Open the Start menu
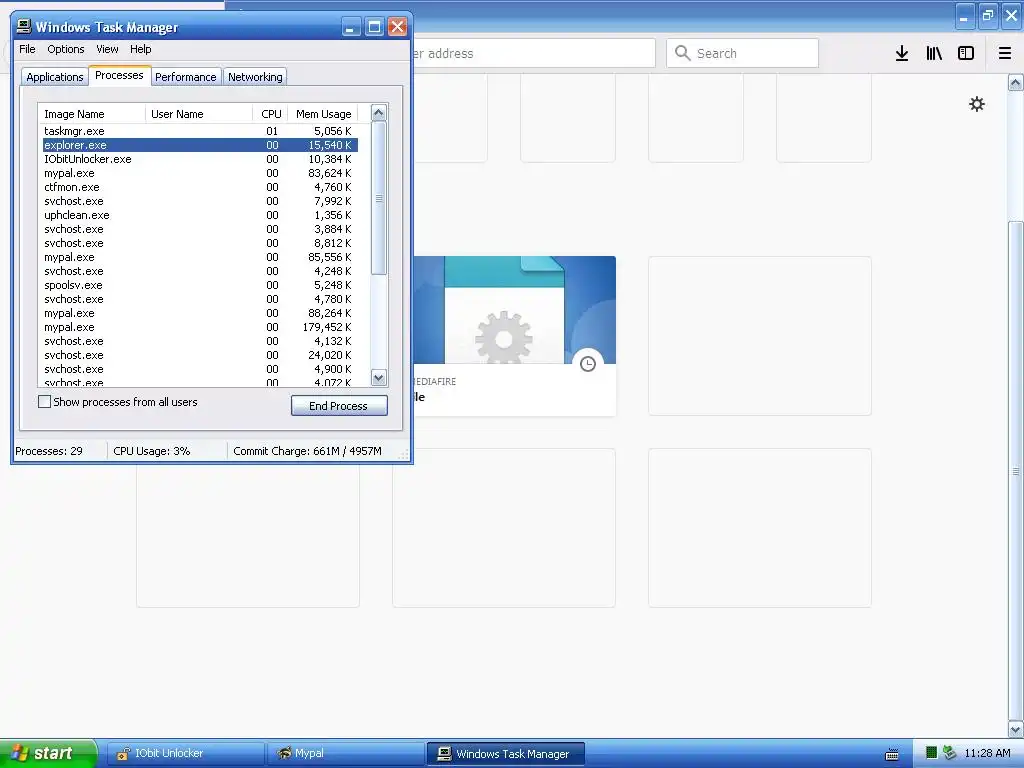The image size is (1024, 768). 48,754
